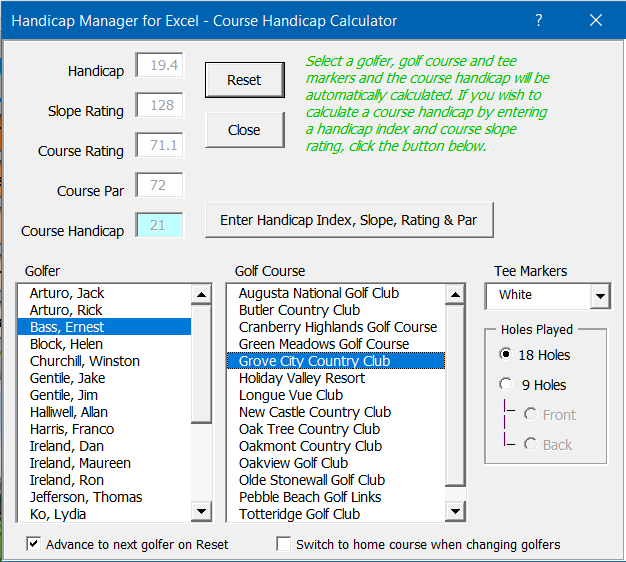Select Butler Country Club

click(336, 310)
